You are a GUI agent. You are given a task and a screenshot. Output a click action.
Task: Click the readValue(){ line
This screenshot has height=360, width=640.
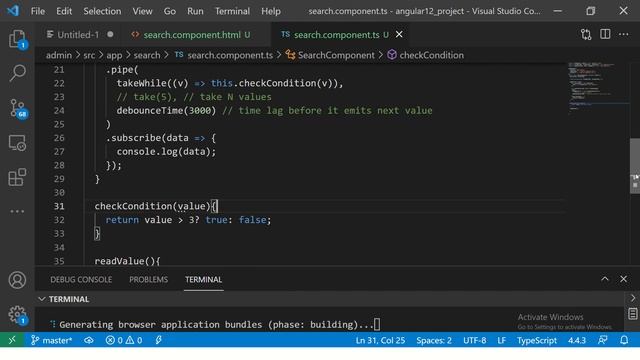(x=128, y=261)
